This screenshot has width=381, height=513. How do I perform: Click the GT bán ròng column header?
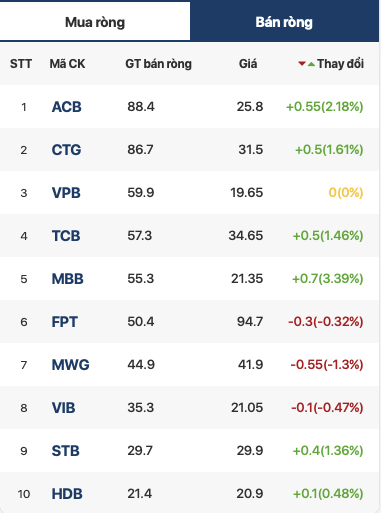tap(158, 64)
